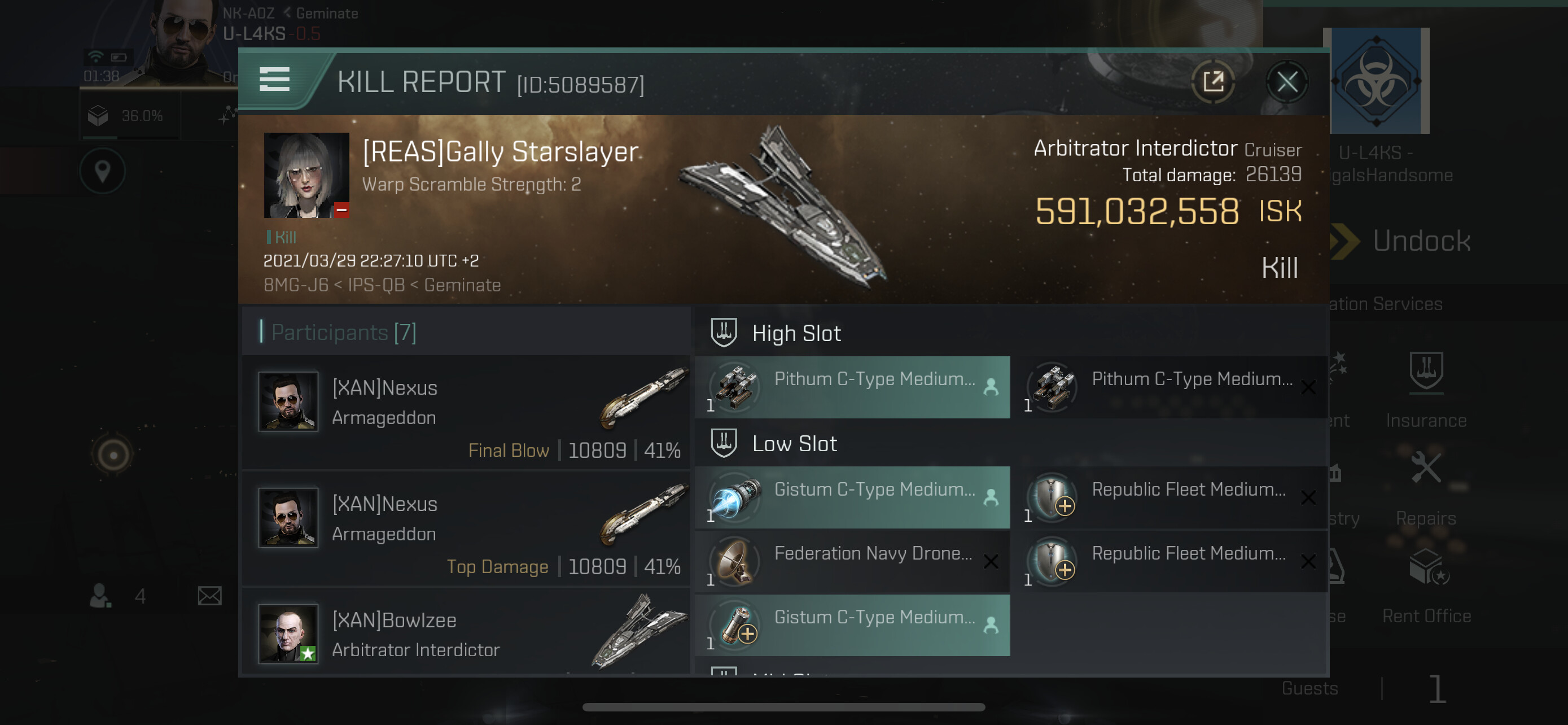Select the Participants [7] header
1568x725 pixels.
point(344,333)
